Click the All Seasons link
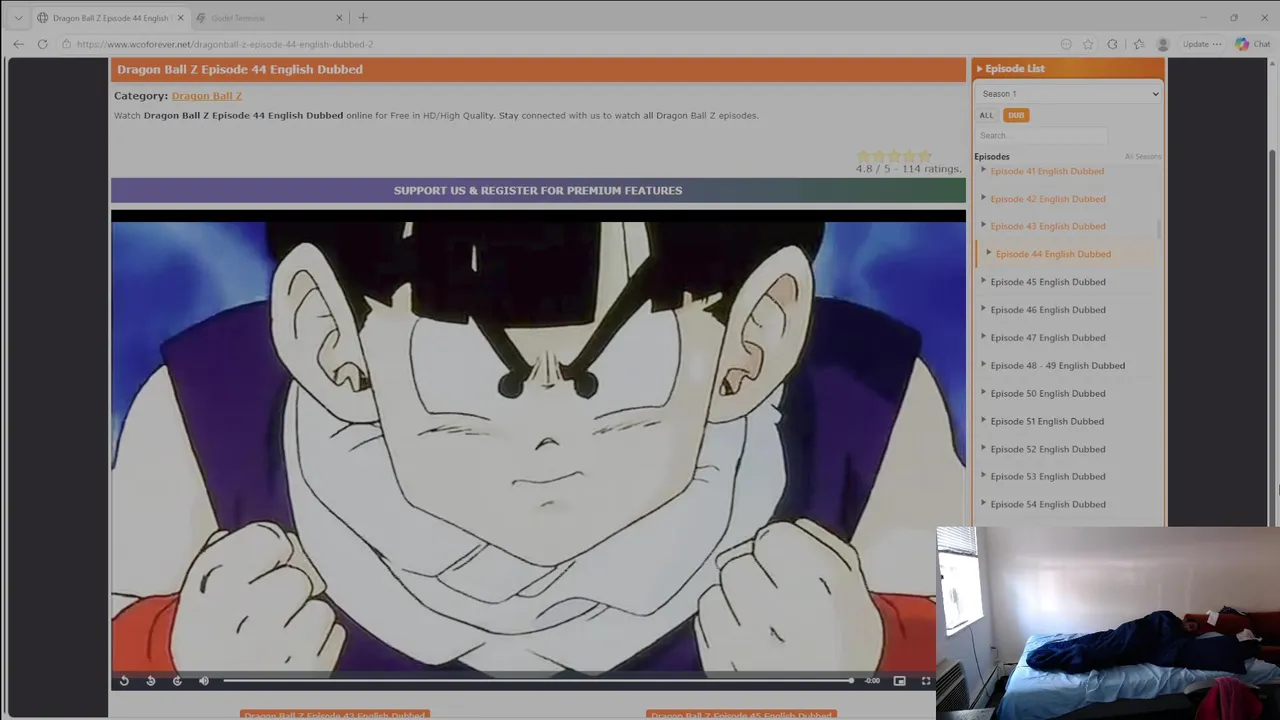 click(x=1142, y=157)
